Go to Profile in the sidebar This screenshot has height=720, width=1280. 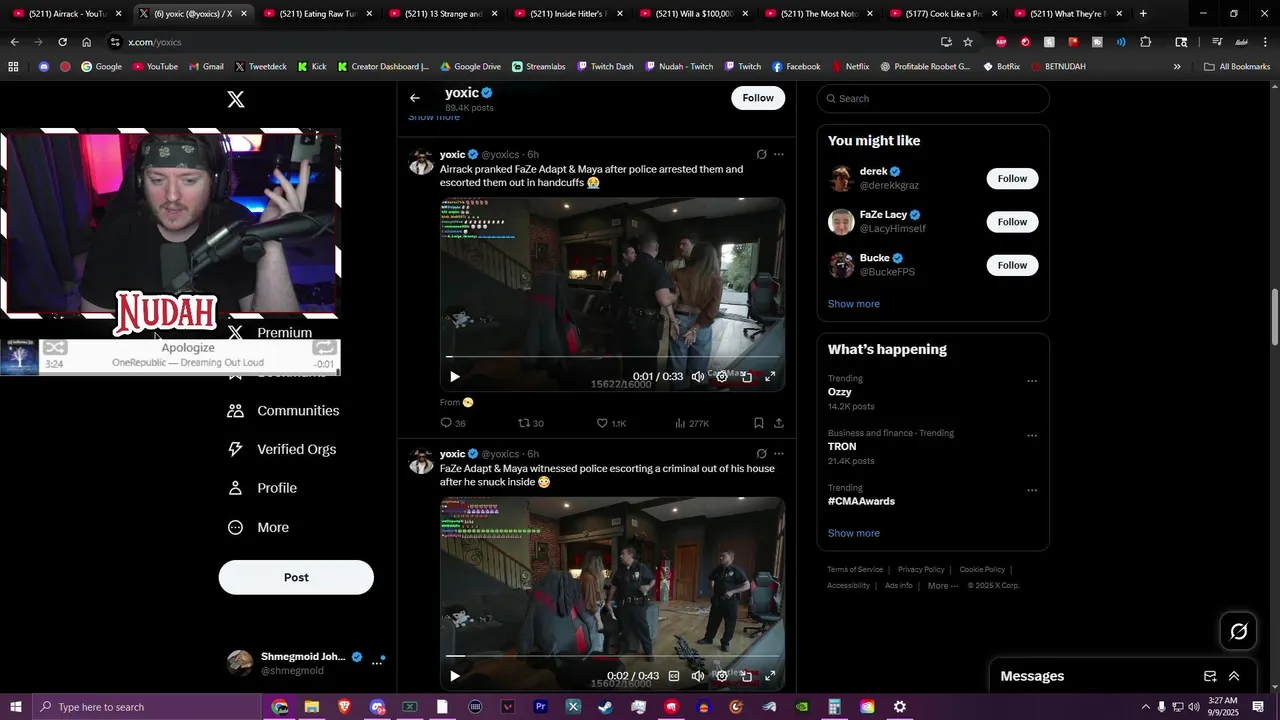click(261, 488)
